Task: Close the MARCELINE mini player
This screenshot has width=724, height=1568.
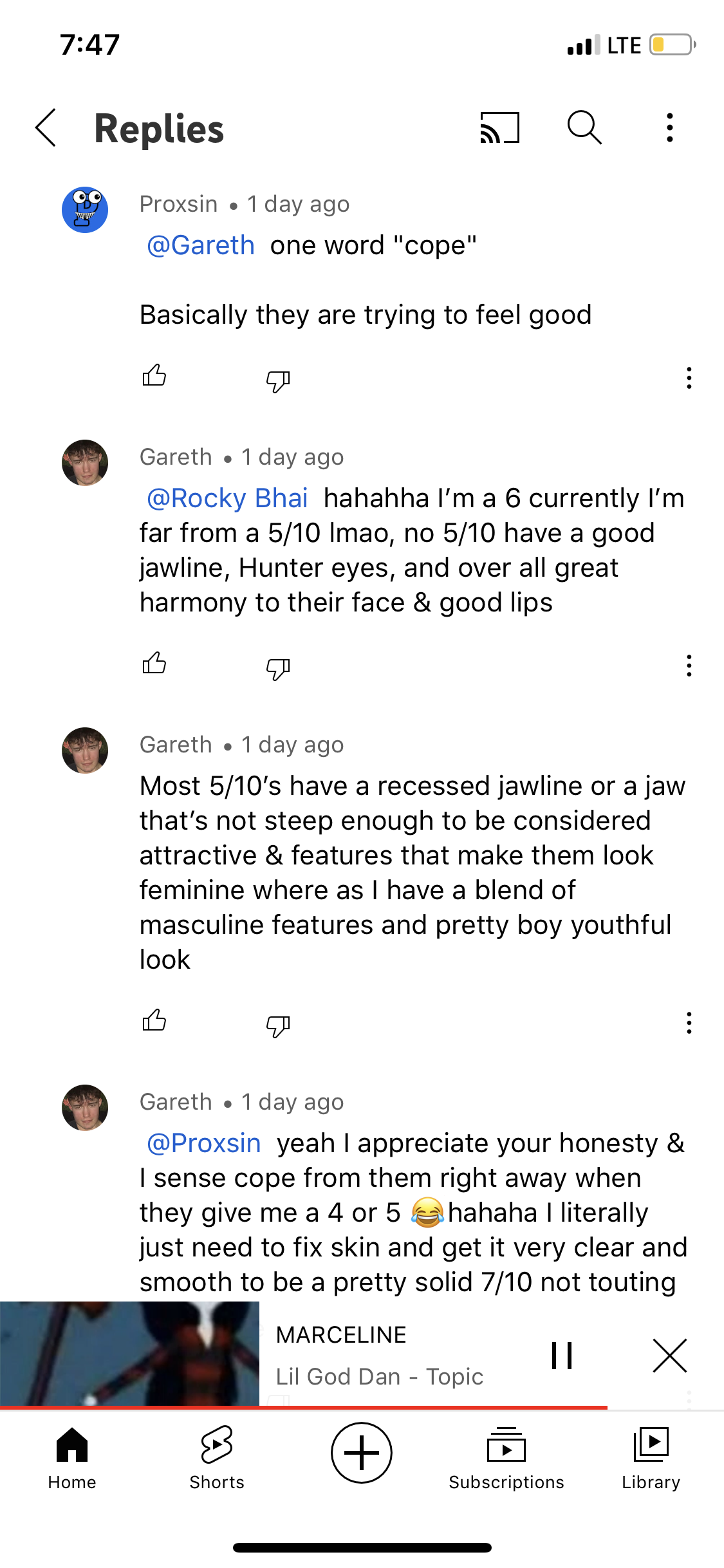Action: tap(669, 1355)
